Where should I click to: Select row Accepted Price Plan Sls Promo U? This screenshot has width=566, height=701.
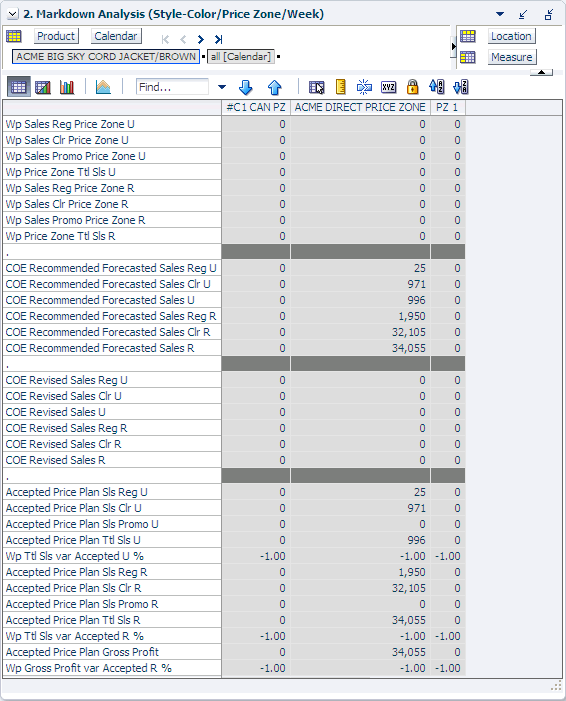(x=112, y=524)
